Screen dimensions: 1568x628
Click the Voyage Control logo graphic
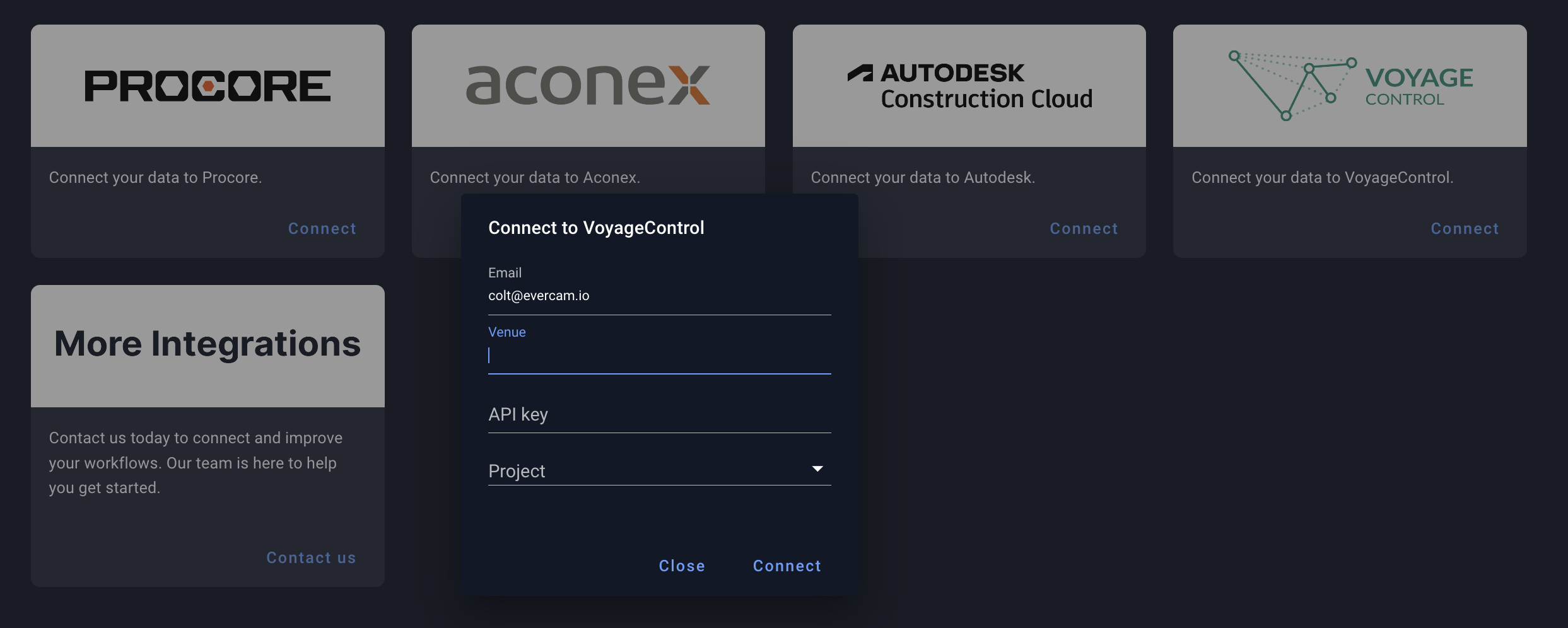1350,86
